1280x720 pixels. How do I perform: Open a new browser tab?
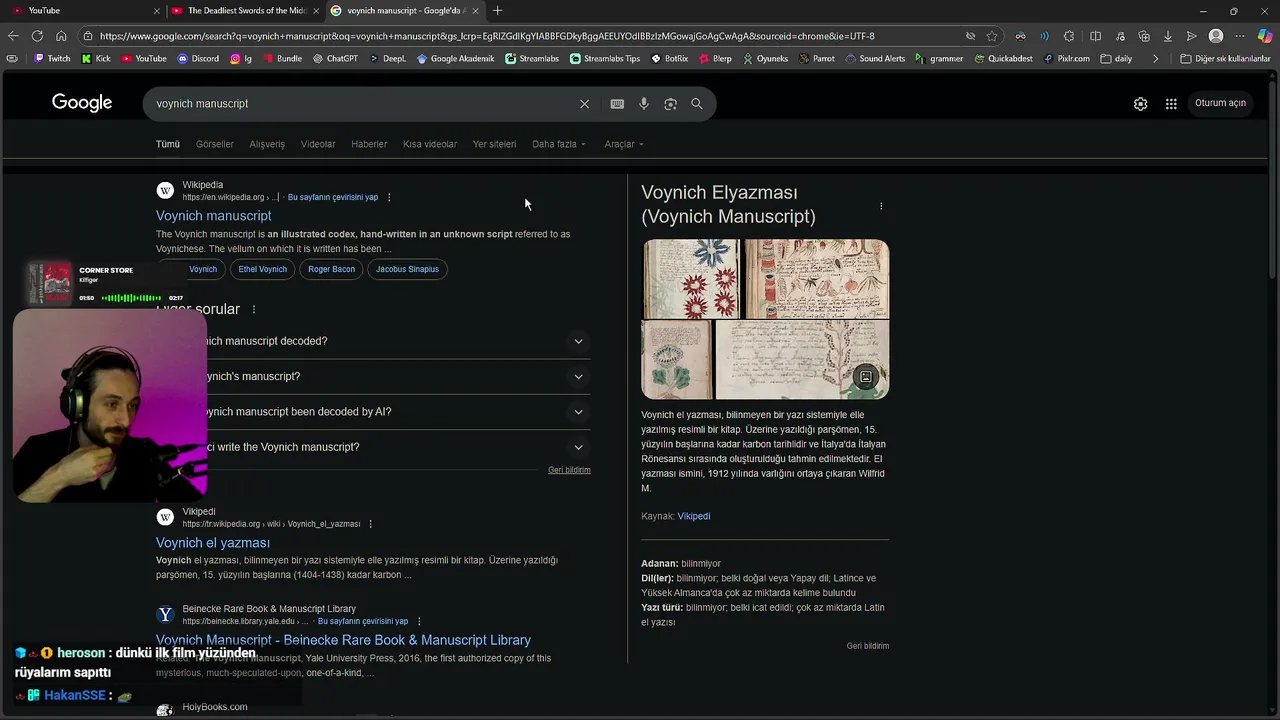pos(498,11)
